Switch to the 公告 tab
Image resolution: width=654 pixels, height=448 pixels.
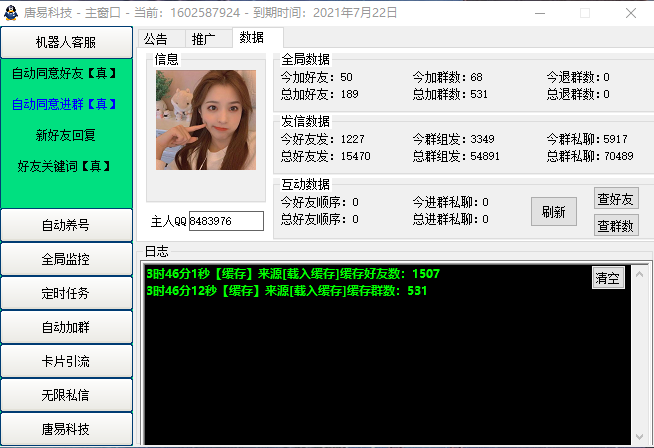click(x=161, y=39)
